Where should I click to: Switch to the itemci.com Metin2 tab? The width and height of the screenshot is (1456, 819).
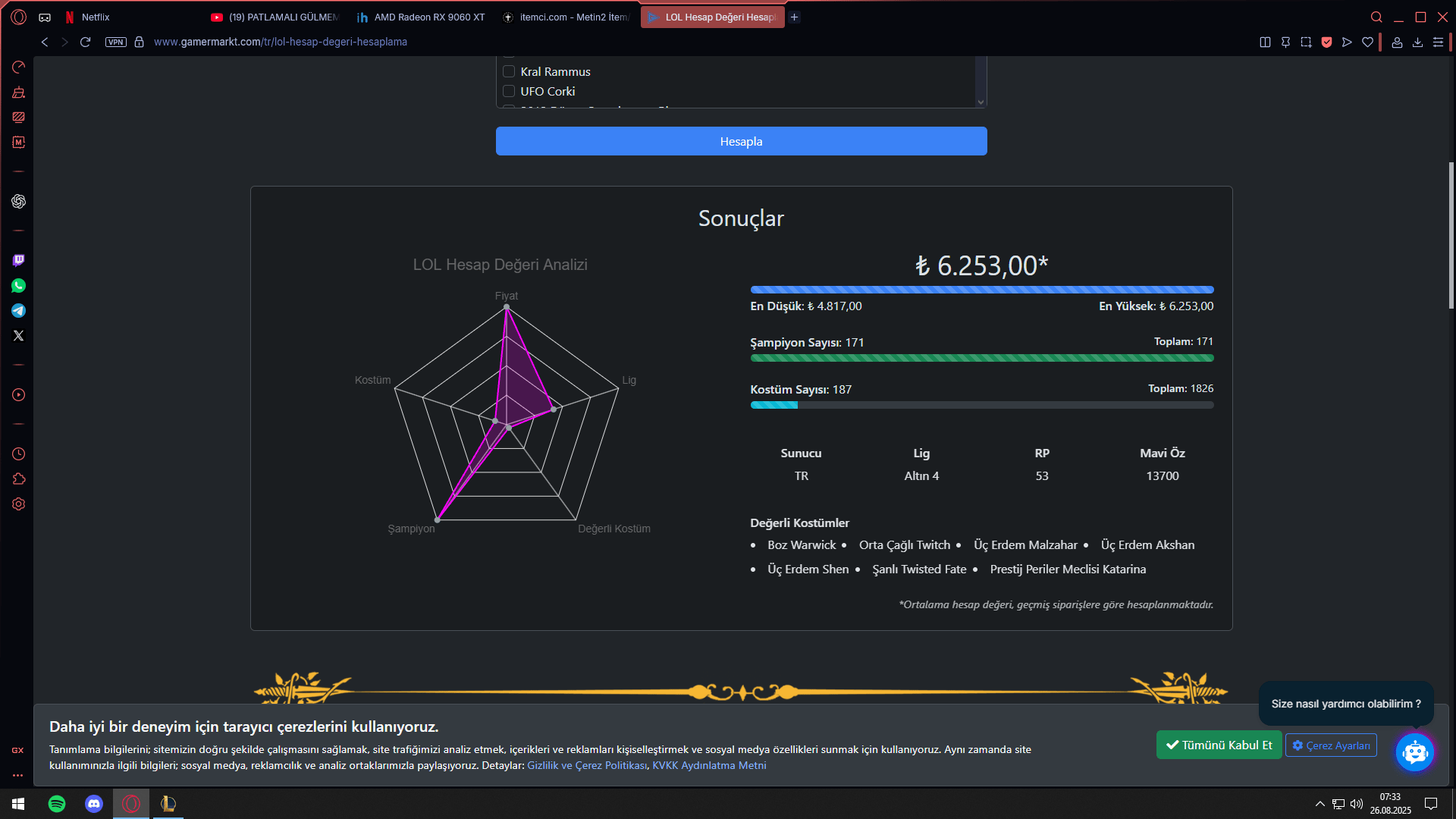pyautogui.click(x=566, y=17)
